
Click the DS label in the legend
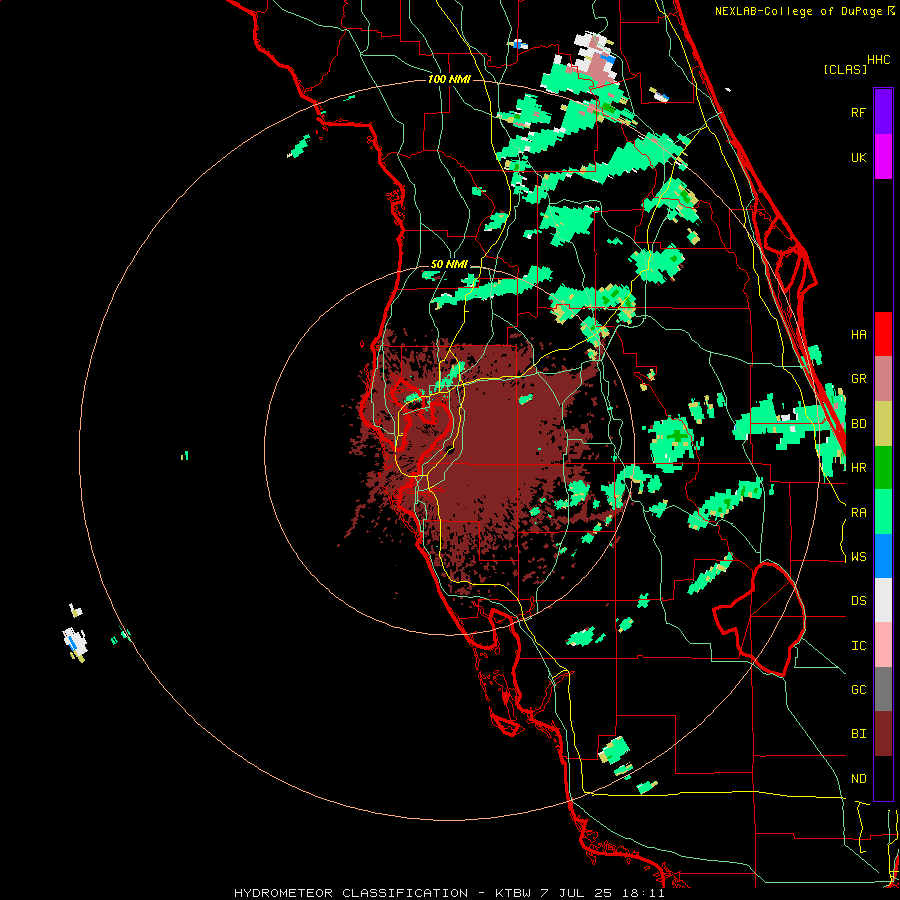pos(858,601)
